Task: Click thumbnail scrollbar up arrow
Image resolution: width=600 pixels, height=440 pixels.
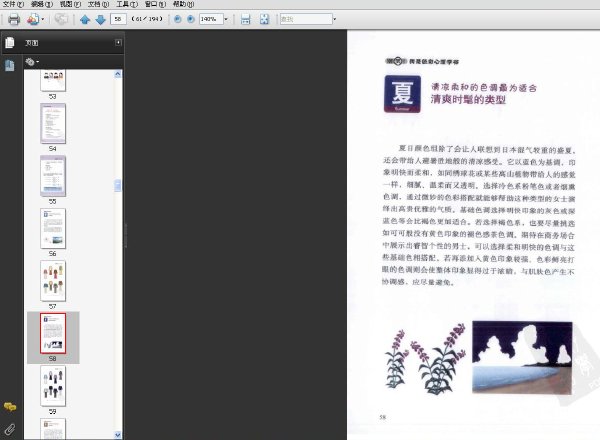Action: [118, 74]
